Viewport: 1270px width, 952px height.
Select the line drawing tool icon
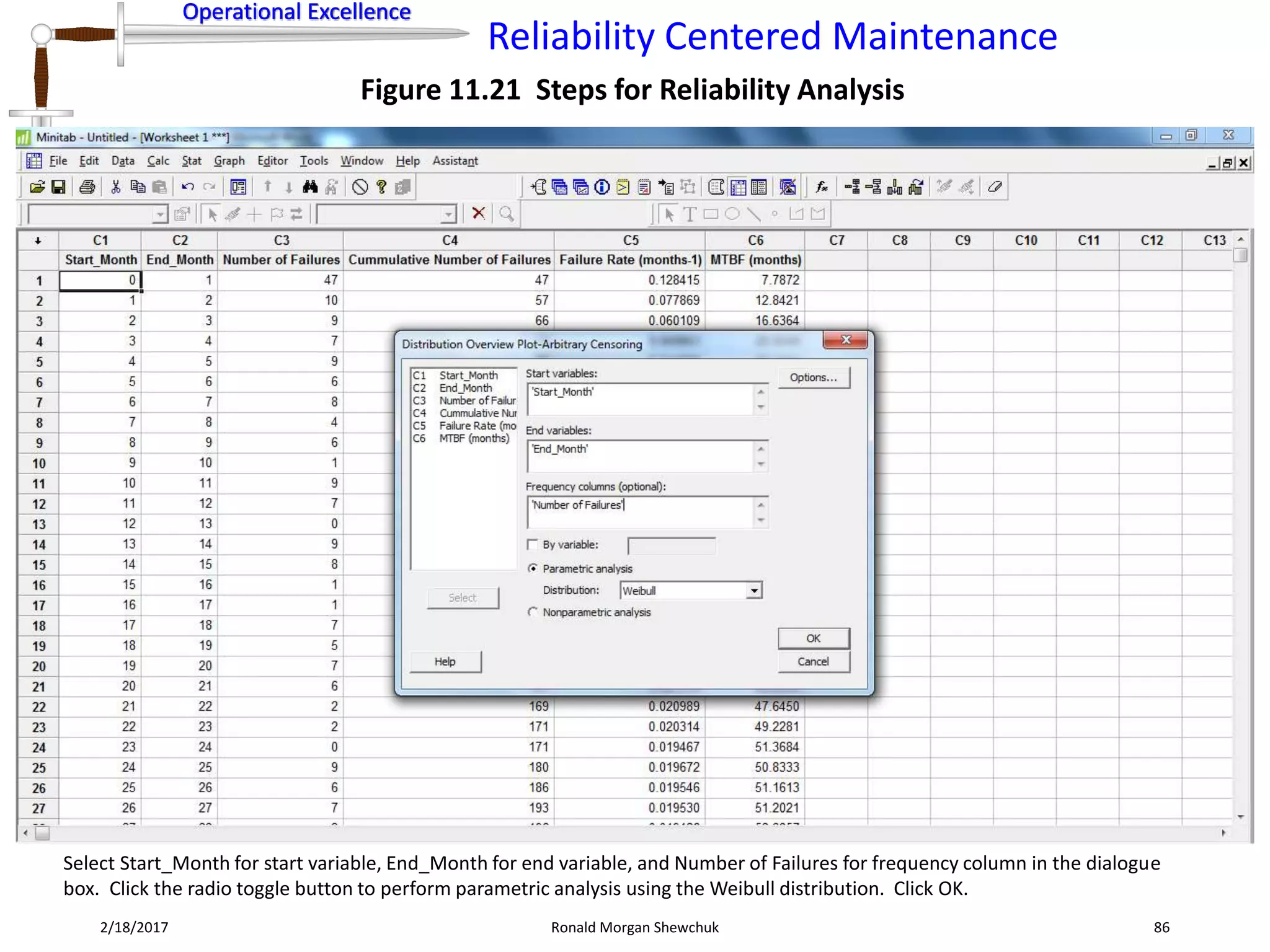(753, 214)
